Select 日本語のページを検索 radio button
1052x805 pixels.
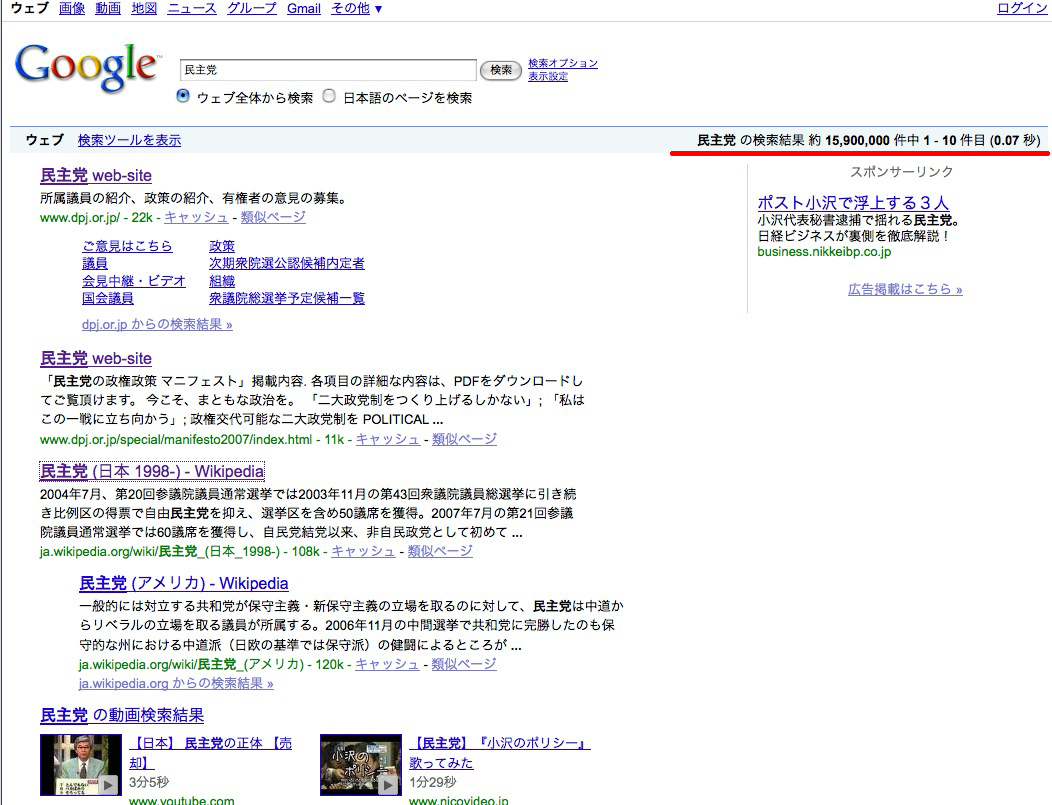coord(329,96)
